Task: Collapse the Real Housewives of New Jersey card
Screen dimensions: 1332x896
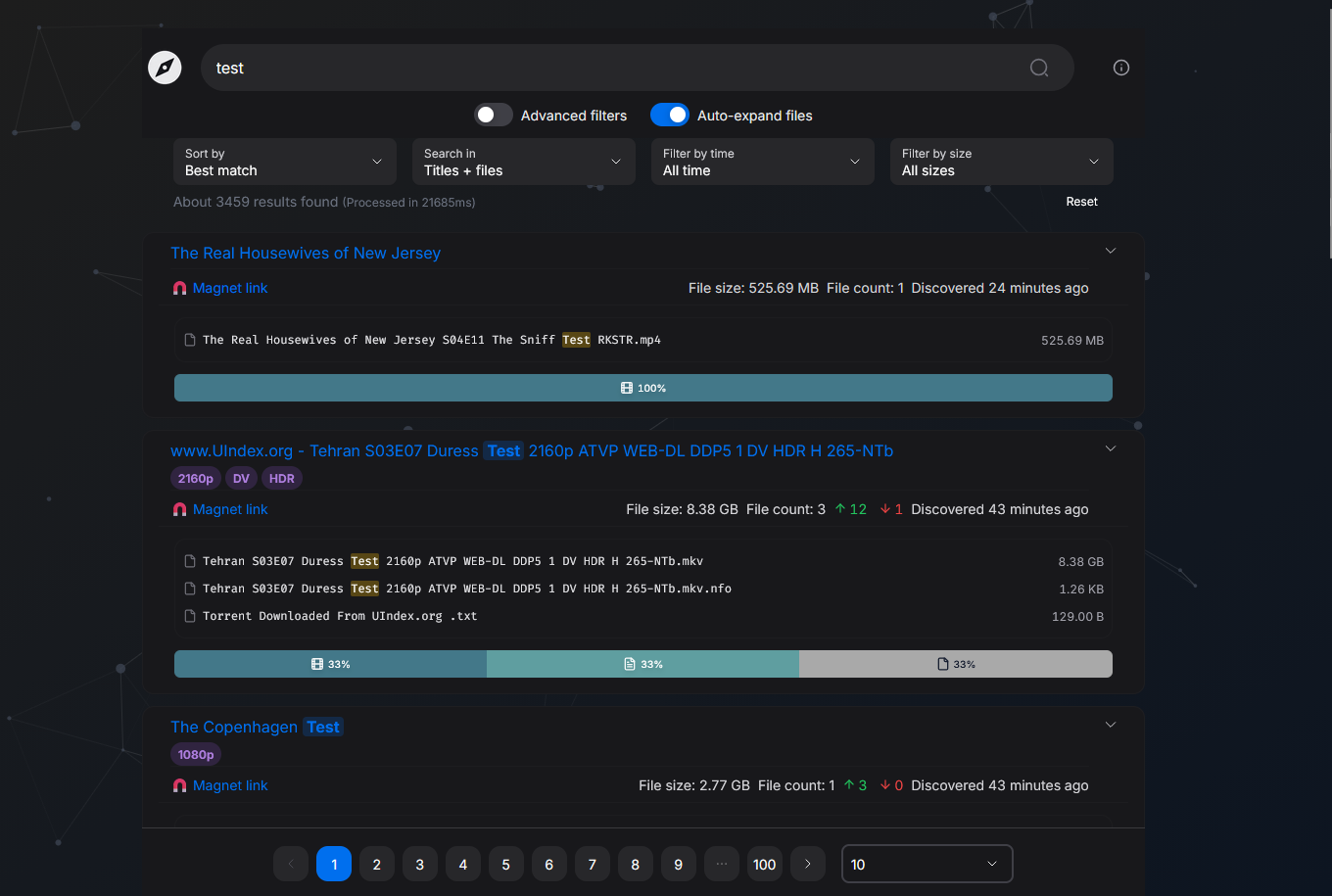Action: [1111, 251]
